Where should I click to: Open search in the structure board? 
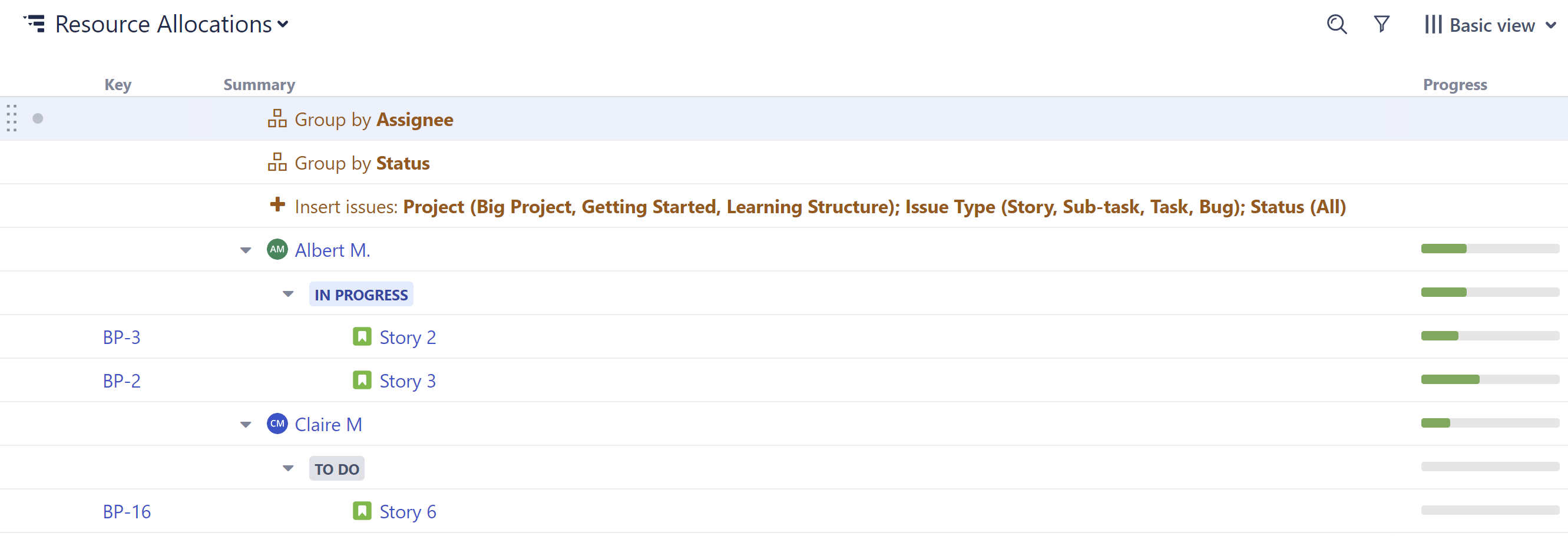[x=1336, y=25]
